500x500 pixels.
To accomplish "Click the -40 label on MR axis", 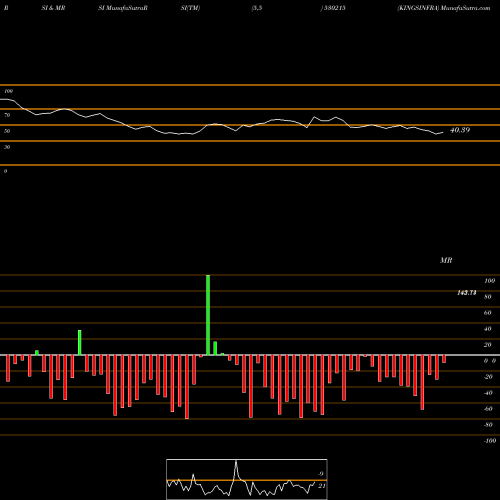I will coord(488,393).
